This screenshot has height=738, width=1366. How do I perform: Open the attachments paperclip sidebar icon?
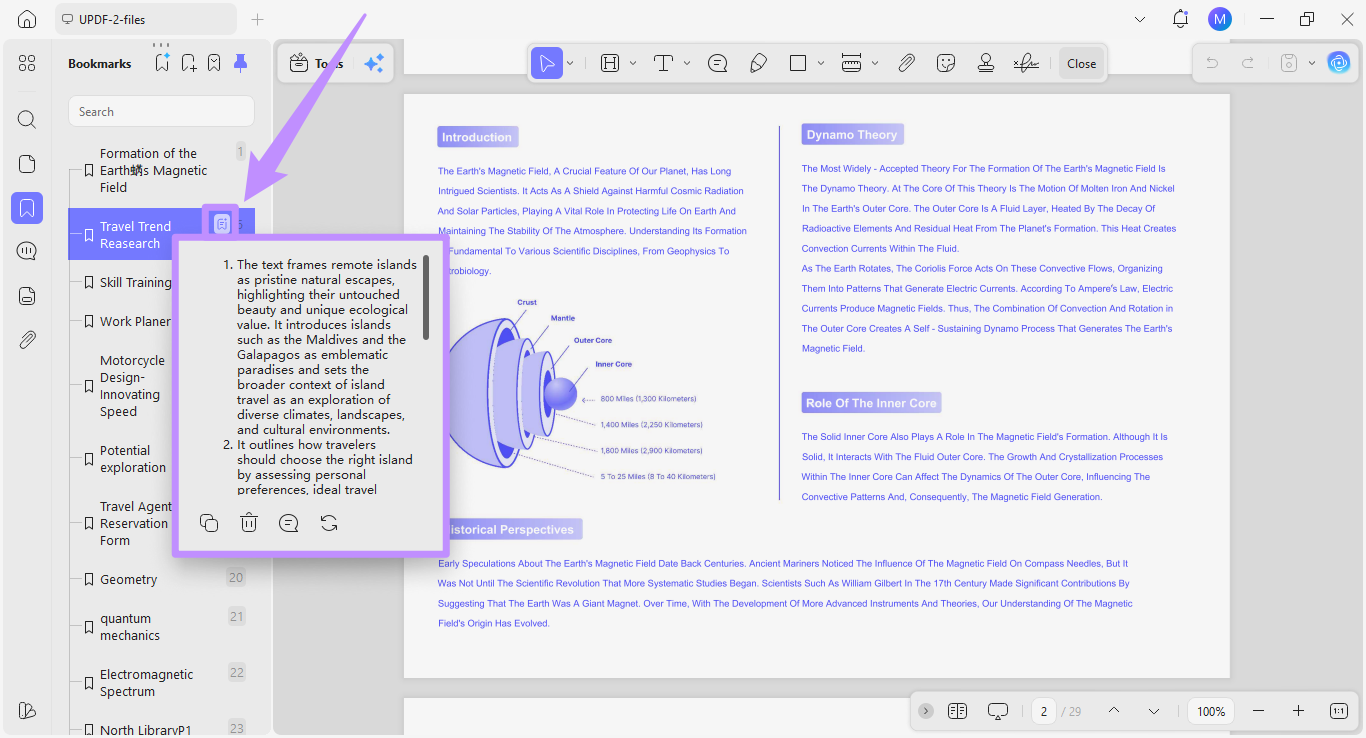click(27, 340)
